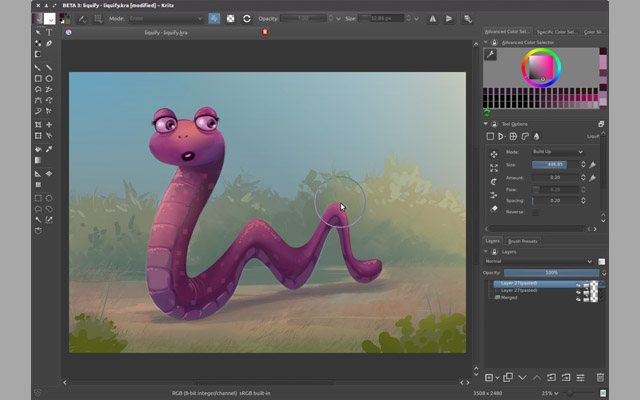This screenshot has height=400, width=640.
Task: Select the Move tool in toolbox
Action: (49, 124)
